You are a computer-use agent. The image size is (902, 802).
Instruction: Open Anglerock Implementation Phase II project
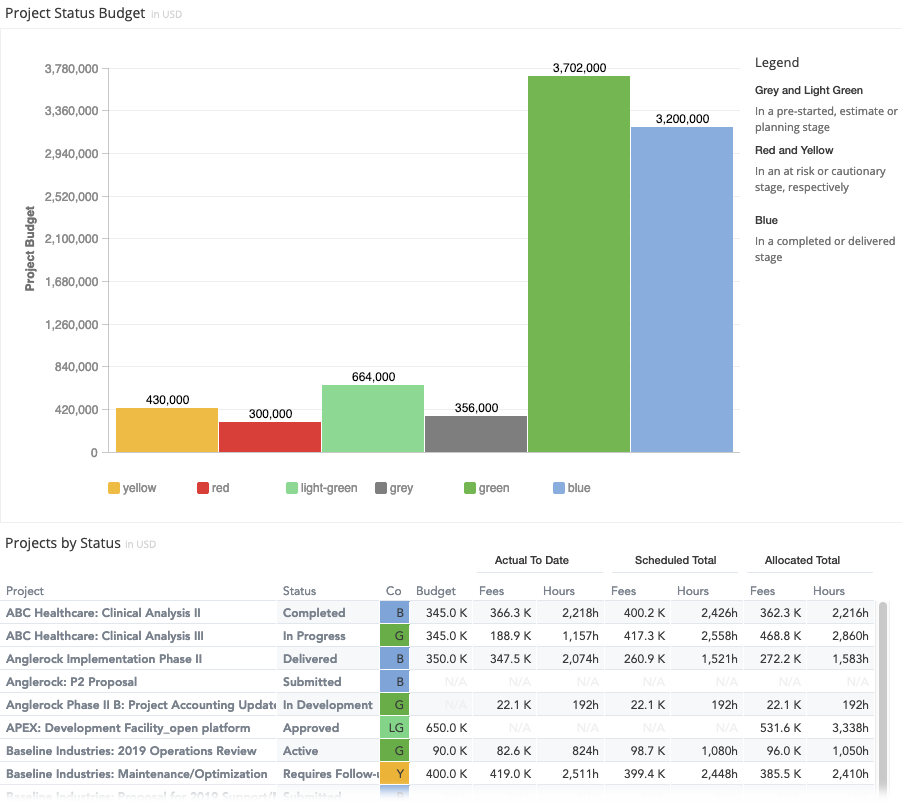pos(104,659)
